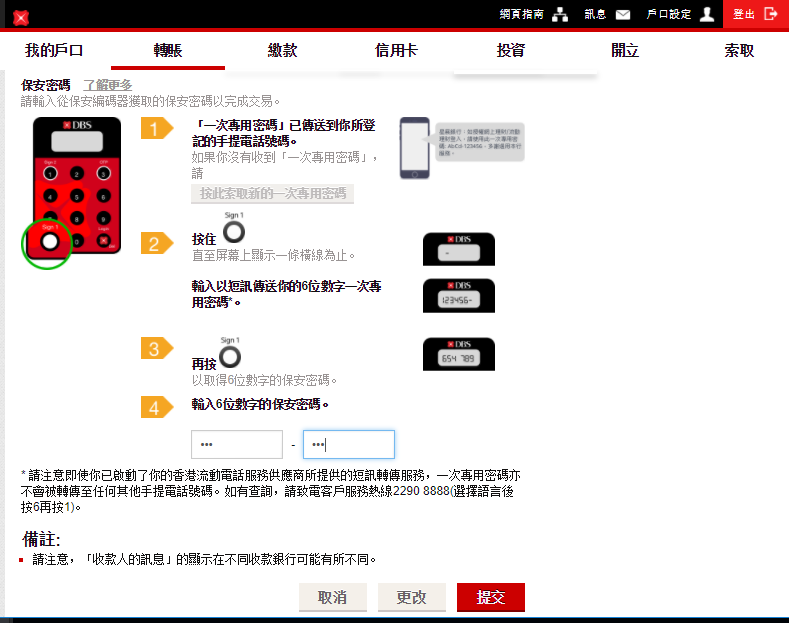Viewport: 789px width, 623px height.
Task: Open messages via the envelope icon
Action: coord(623,14)
